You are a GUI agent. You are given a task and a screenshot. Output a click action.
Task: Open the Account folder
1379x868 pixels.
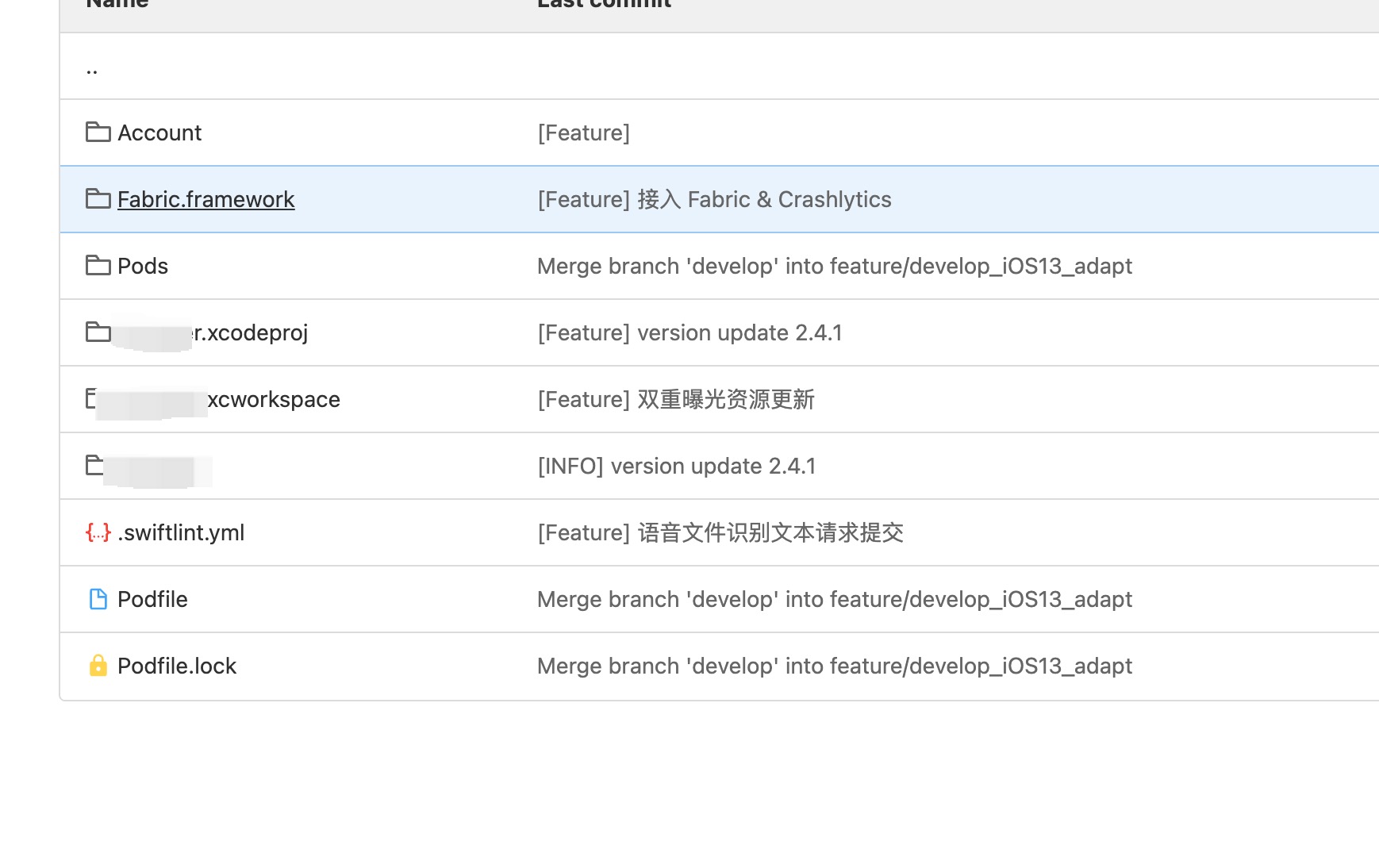(159, 133)
